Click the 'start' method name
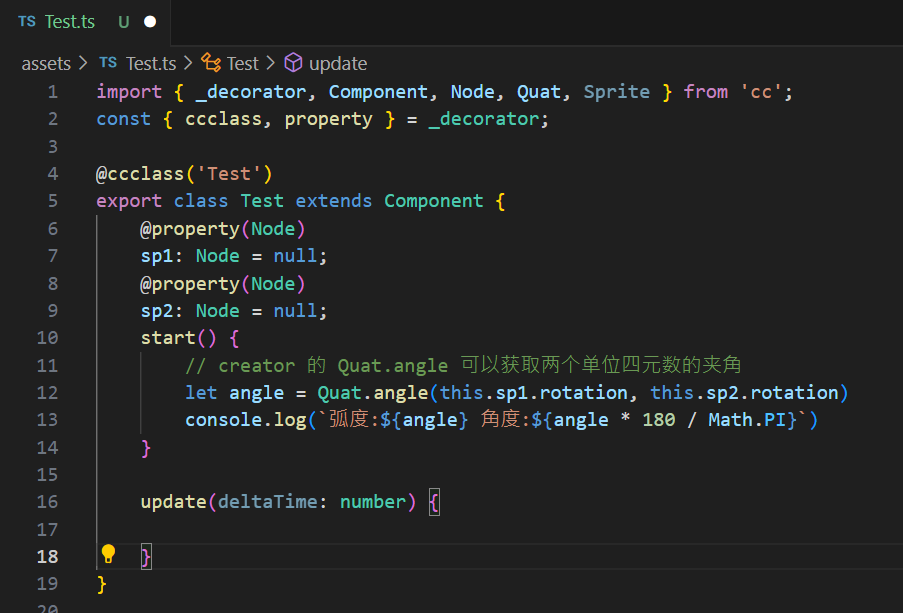 pos(168,338)
